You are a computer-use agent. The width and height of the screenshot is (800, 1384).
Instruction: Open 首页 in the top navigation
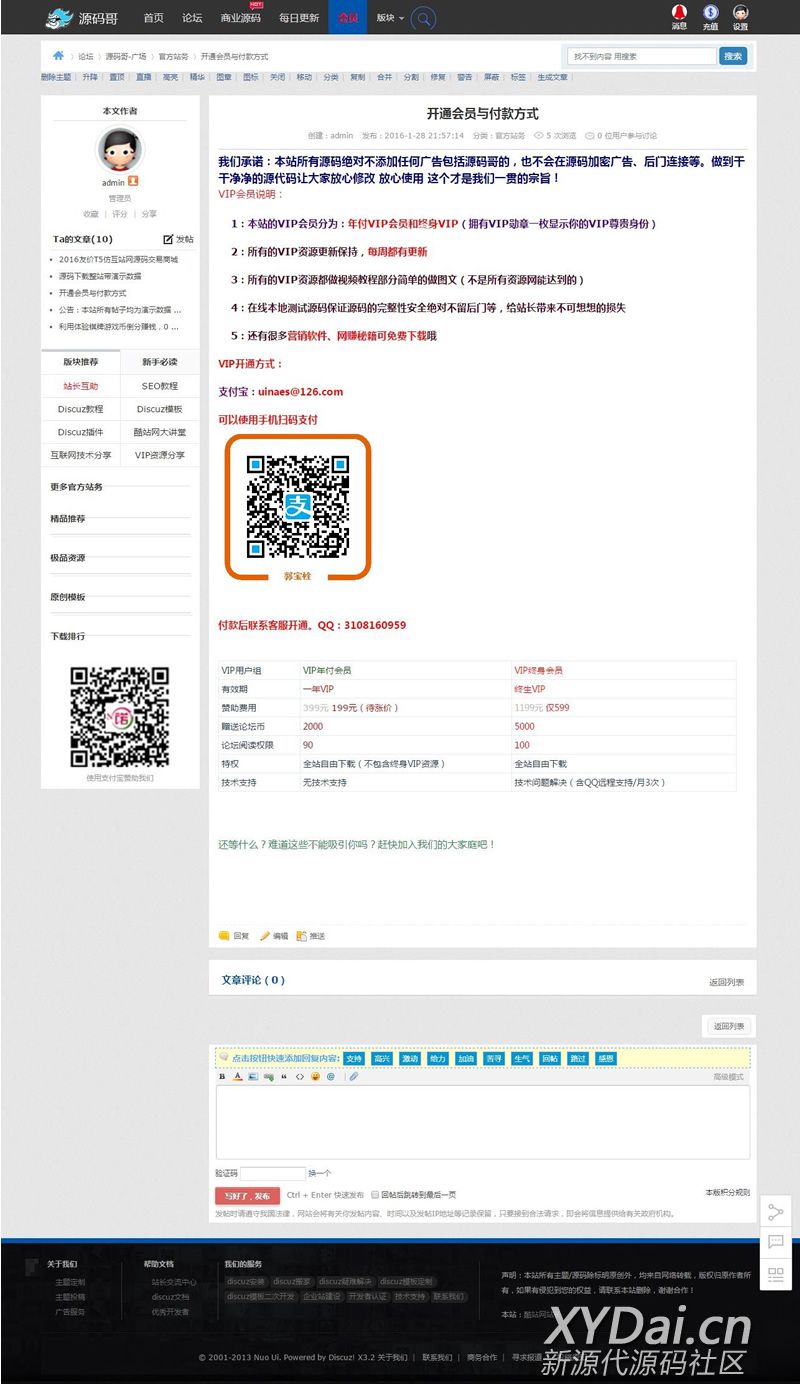click(153, 18)
